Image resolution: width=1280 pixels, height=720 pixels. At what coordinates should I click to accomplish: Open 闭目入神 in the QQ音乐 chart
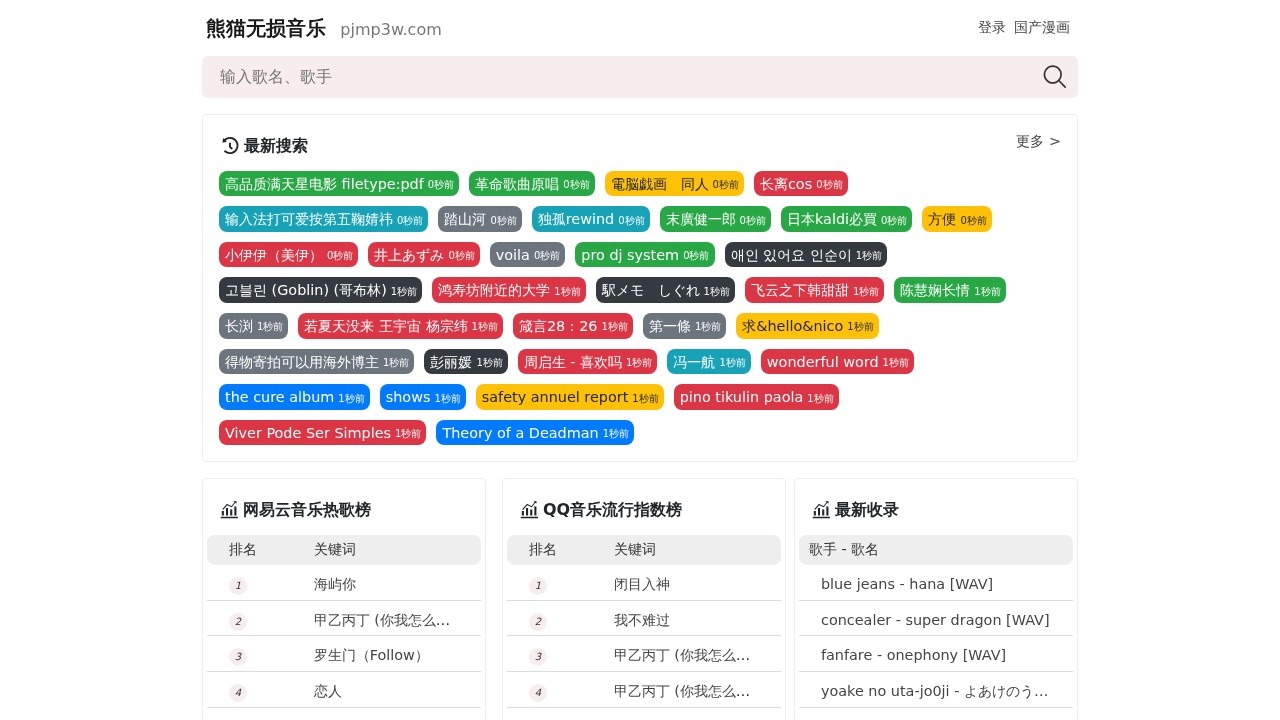642,584
